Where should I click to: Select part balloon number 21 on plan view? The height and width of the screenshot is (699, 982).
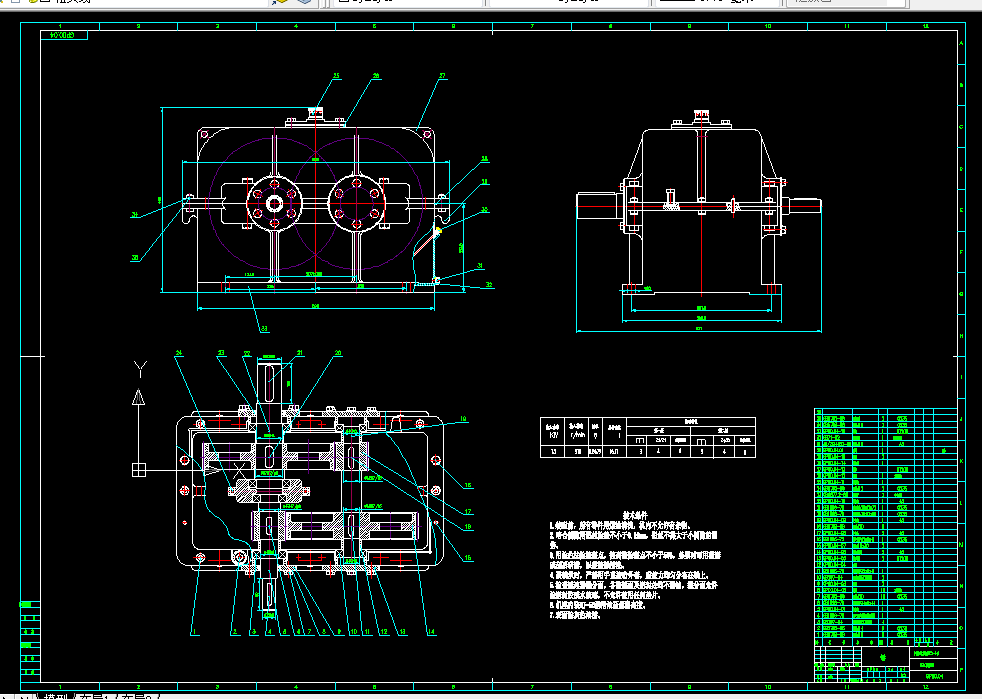click(x=300, y=353)
